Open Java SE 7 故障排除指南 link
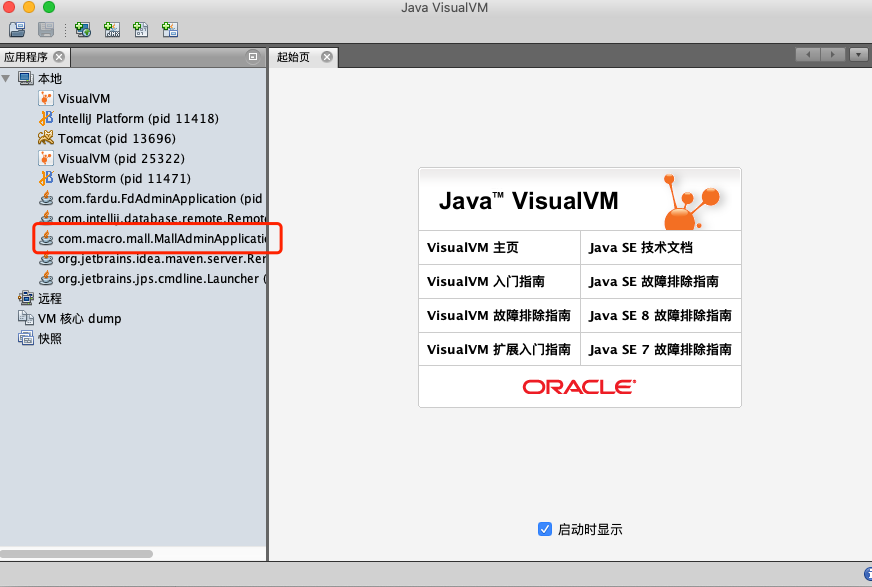872x587 pixels. [660, 349]
